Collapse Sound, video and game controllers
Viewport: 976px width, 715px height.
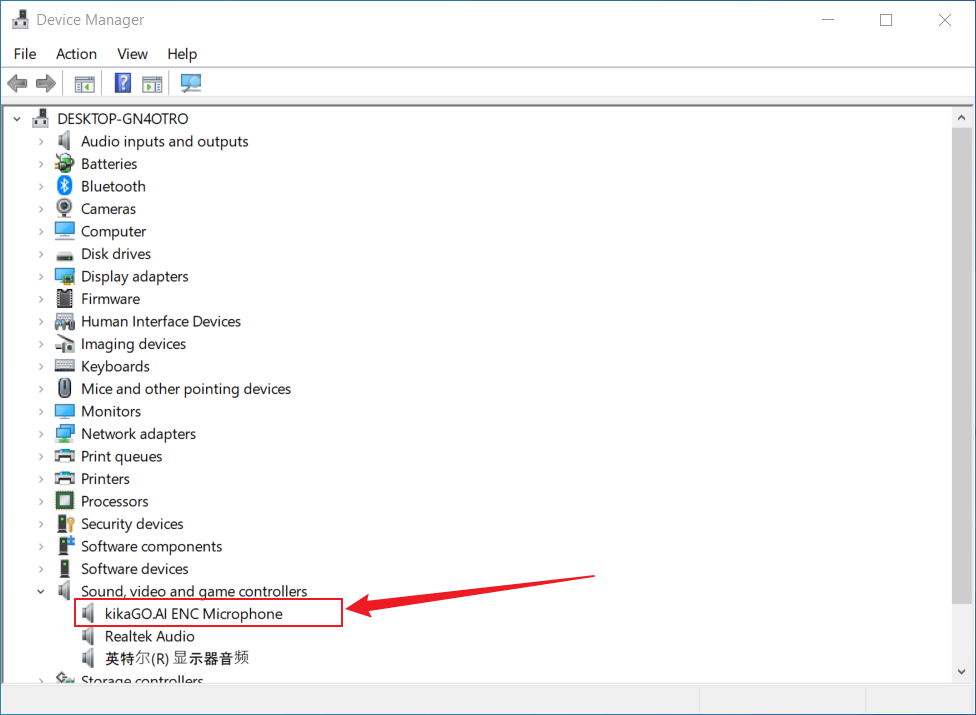click(41, 591)
